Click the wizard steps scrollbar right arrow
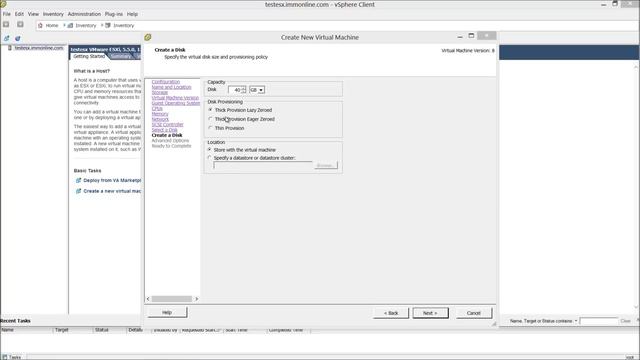The image size is (640, 360). coord(196,299)
